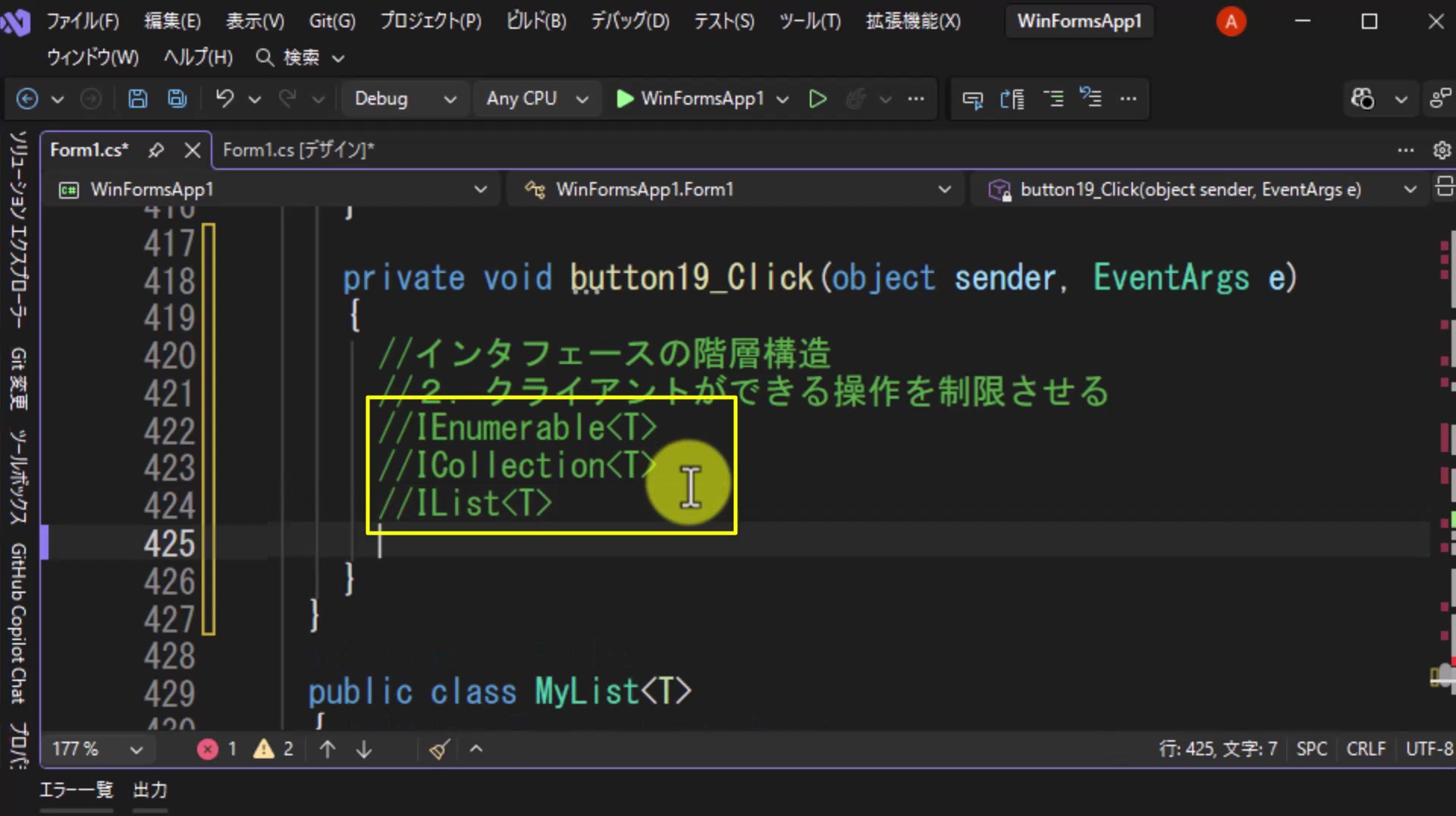
Task: Click the redo icon
Action: 287,99
